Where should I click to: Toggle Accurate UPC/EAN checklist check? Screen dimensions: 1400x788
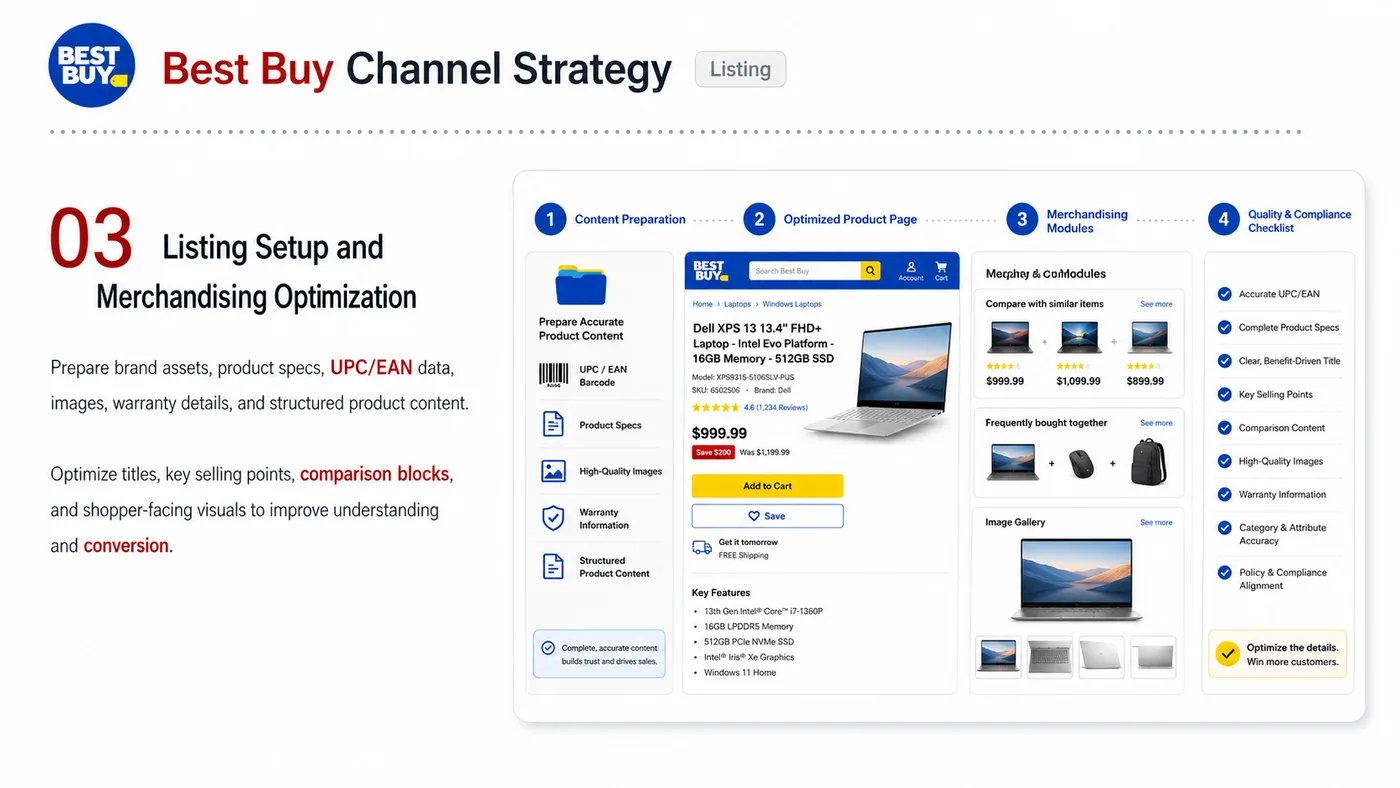point(1224,294)
